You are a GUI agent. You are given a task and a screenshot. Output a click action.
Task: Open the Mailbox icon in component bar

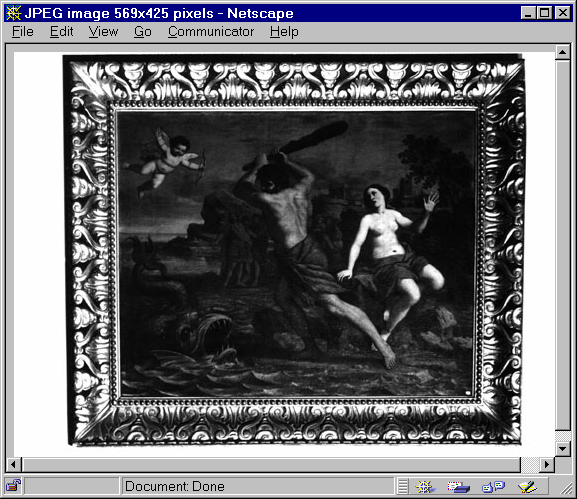click(x=459, y=486)
